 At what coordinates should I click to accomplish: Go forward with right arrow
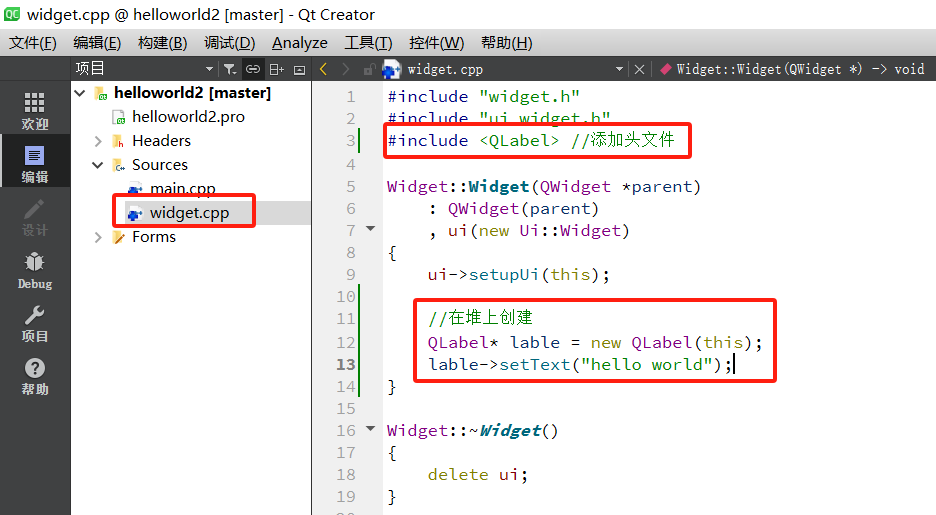[346, 69]
